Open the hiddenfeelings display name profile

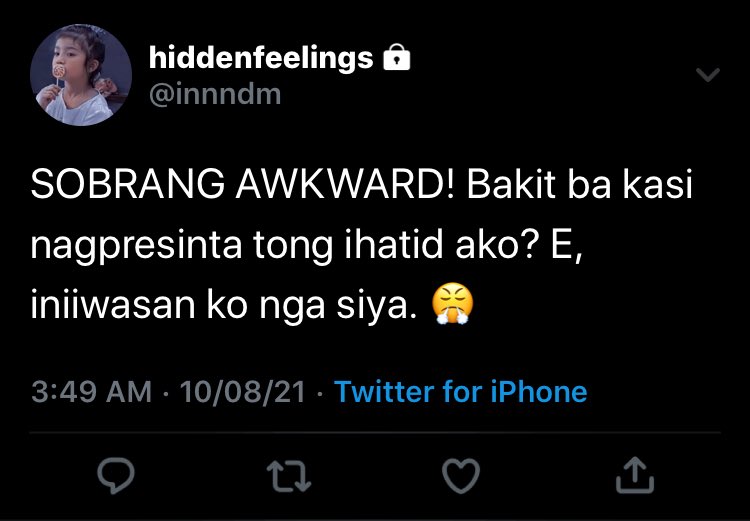point(261,58)
